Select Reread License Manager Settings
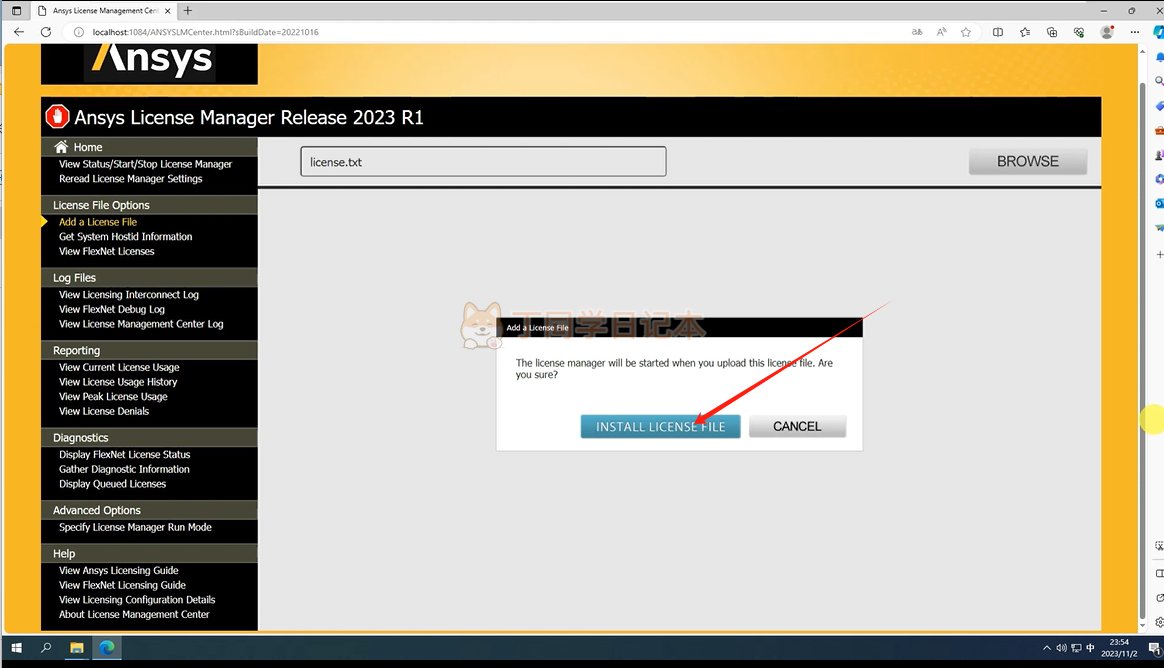Viewport: 1164px width, 668px height. click(x=131, y=179)
